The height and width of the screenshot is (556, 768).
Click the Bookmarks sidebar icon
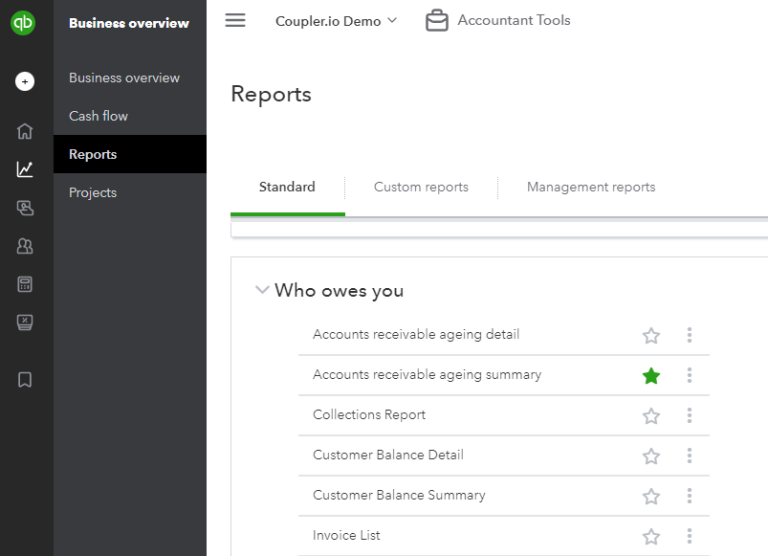[x=25, y=380]
